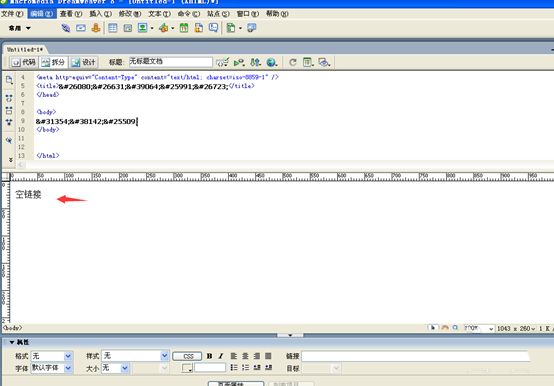Toggle align center in properties
554x386 pixels.
pos(245,356)
